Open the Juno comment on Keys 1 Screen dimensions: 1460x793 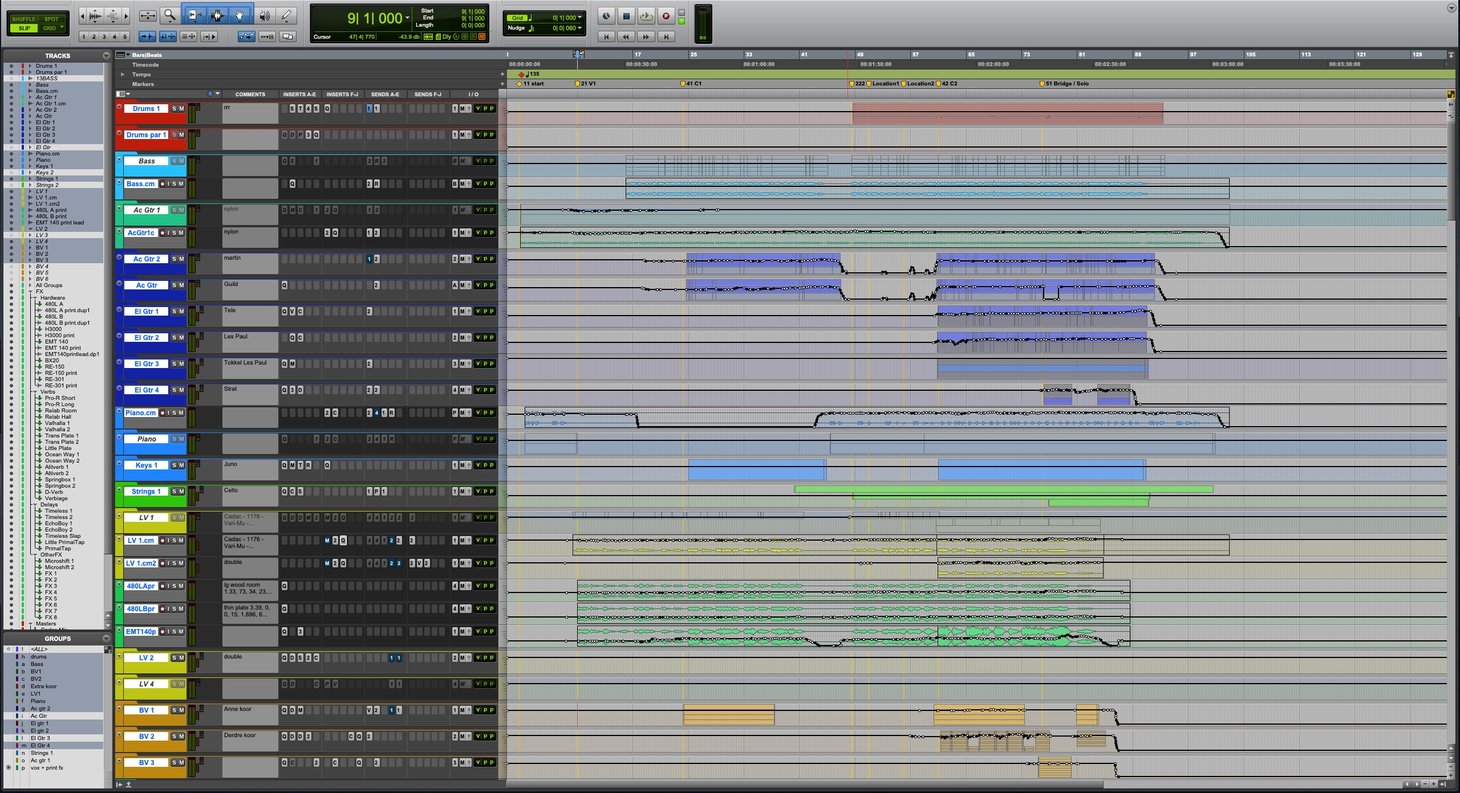[x=250, y=468]
